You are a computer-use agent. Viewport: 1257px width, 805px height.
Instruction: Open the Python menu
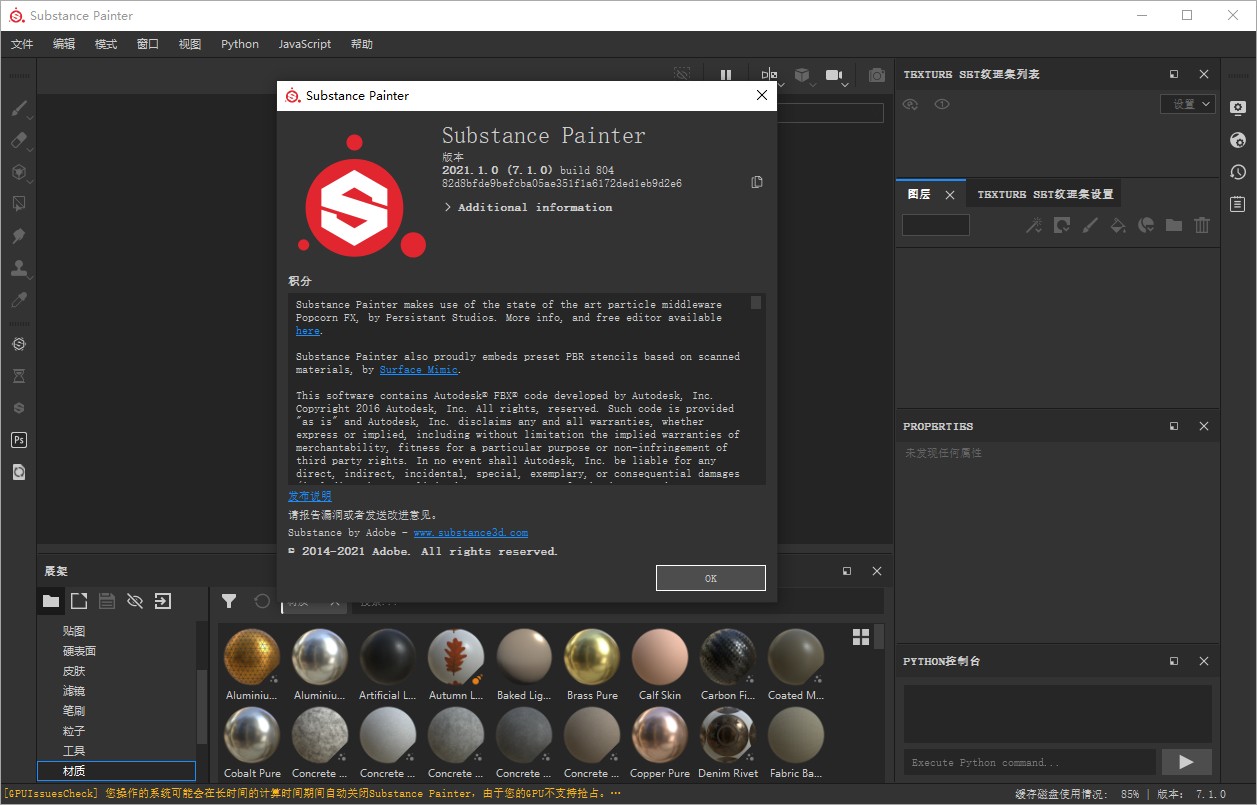240,44
